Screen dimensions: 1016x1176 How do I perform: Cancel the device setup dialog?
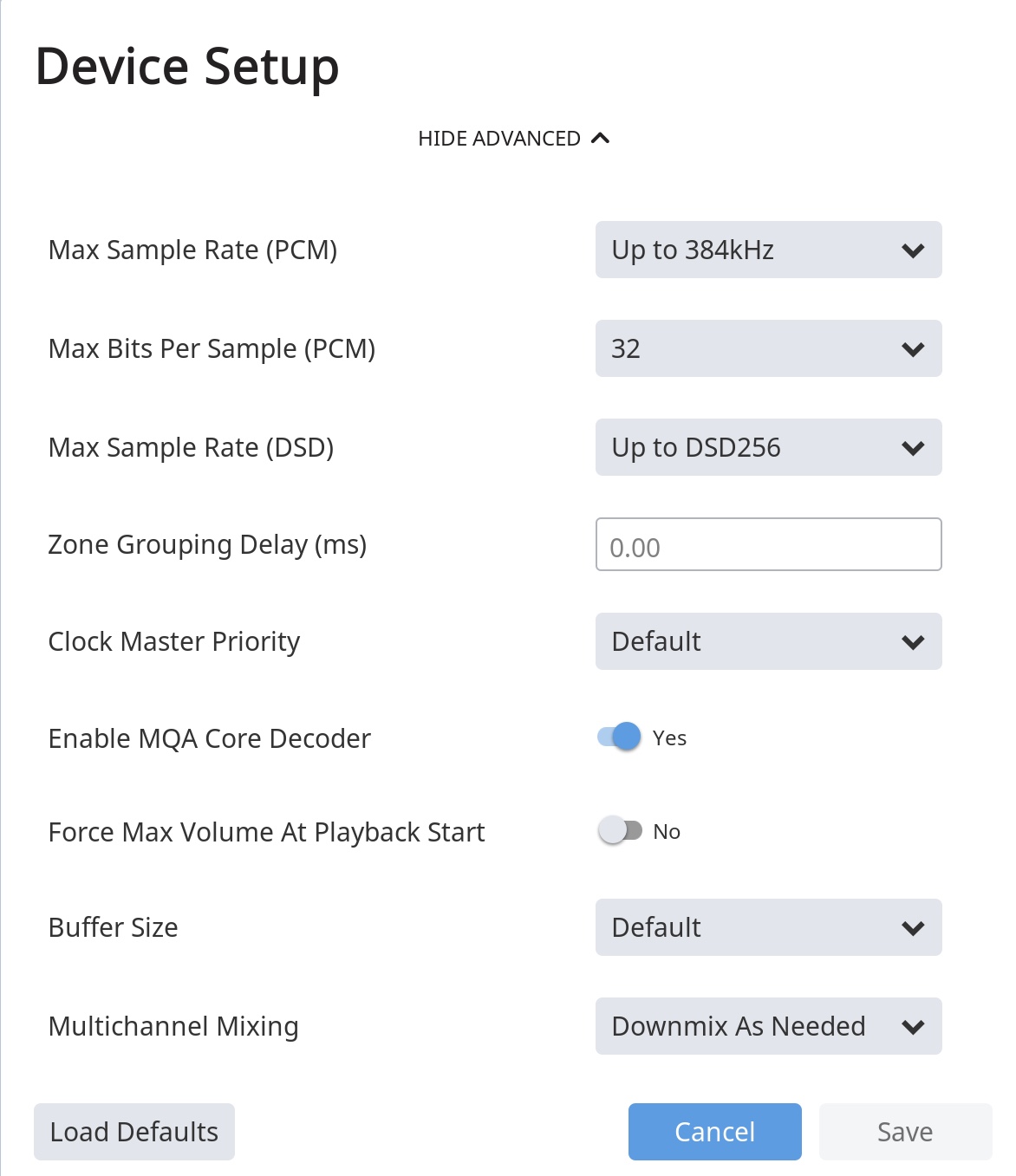click(715, 1132)
